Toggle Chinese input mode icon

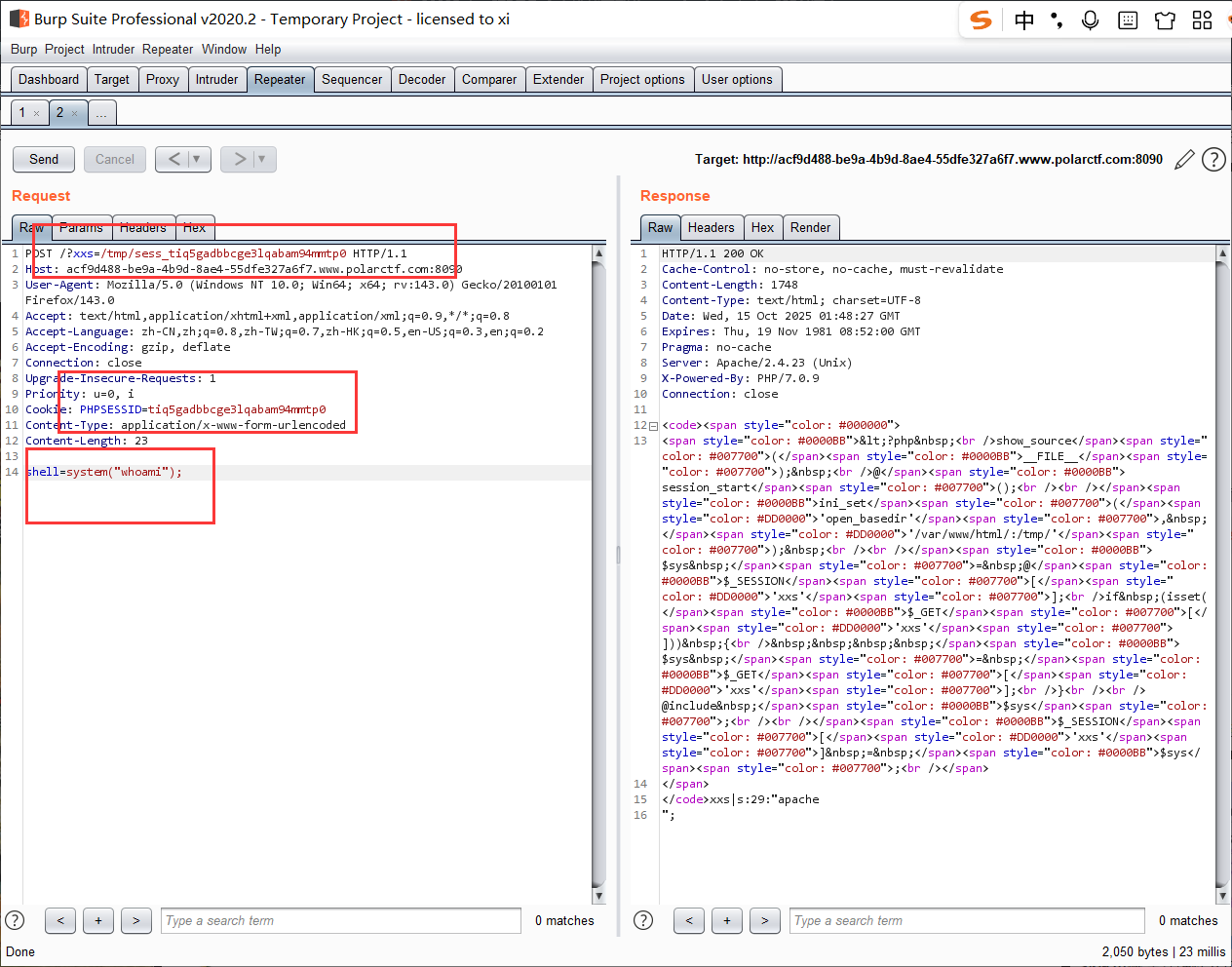pos(1024,20)
